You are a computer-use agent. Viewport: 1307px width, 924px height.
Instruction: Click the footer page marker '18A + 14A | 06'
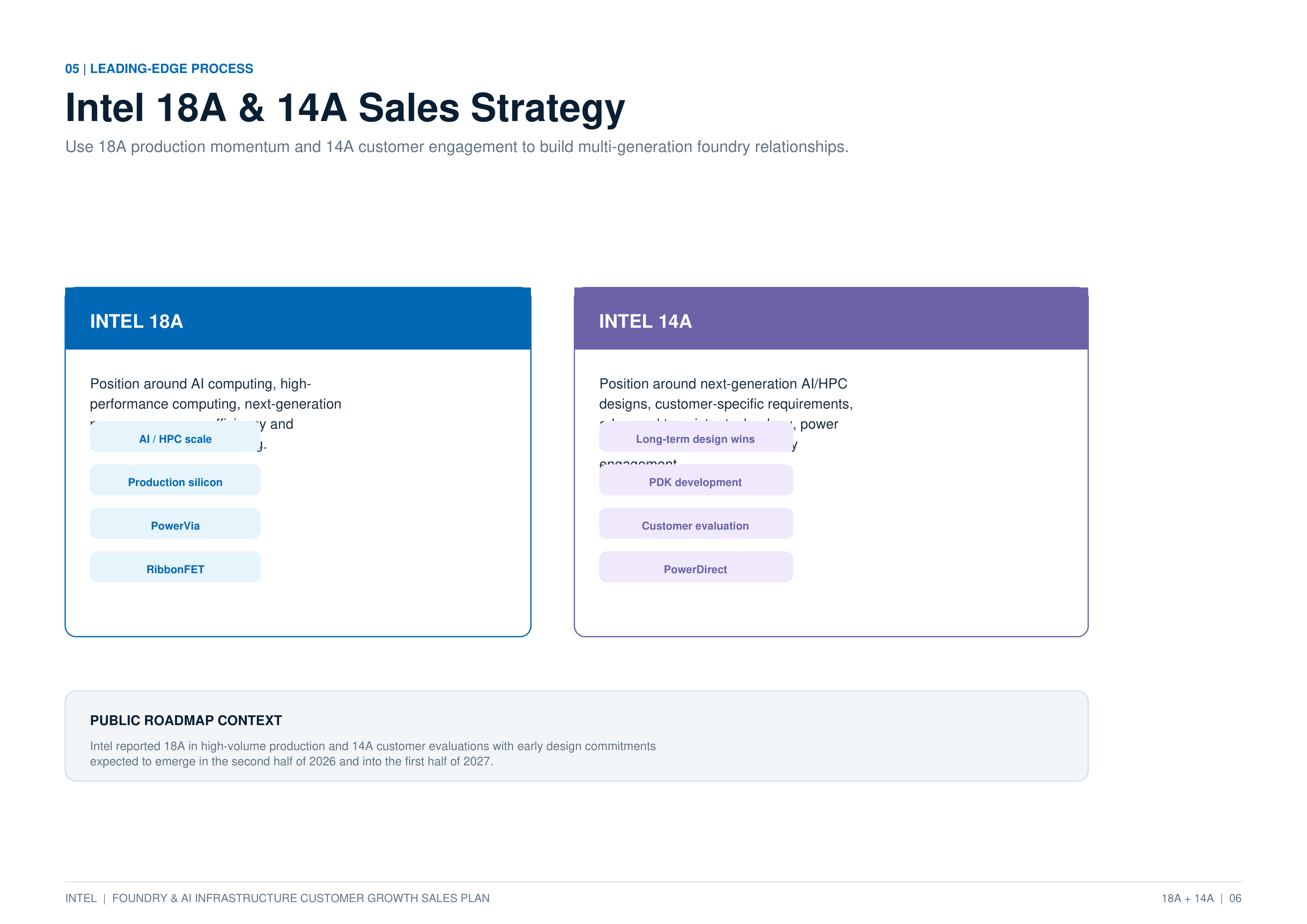(1201, 898)
